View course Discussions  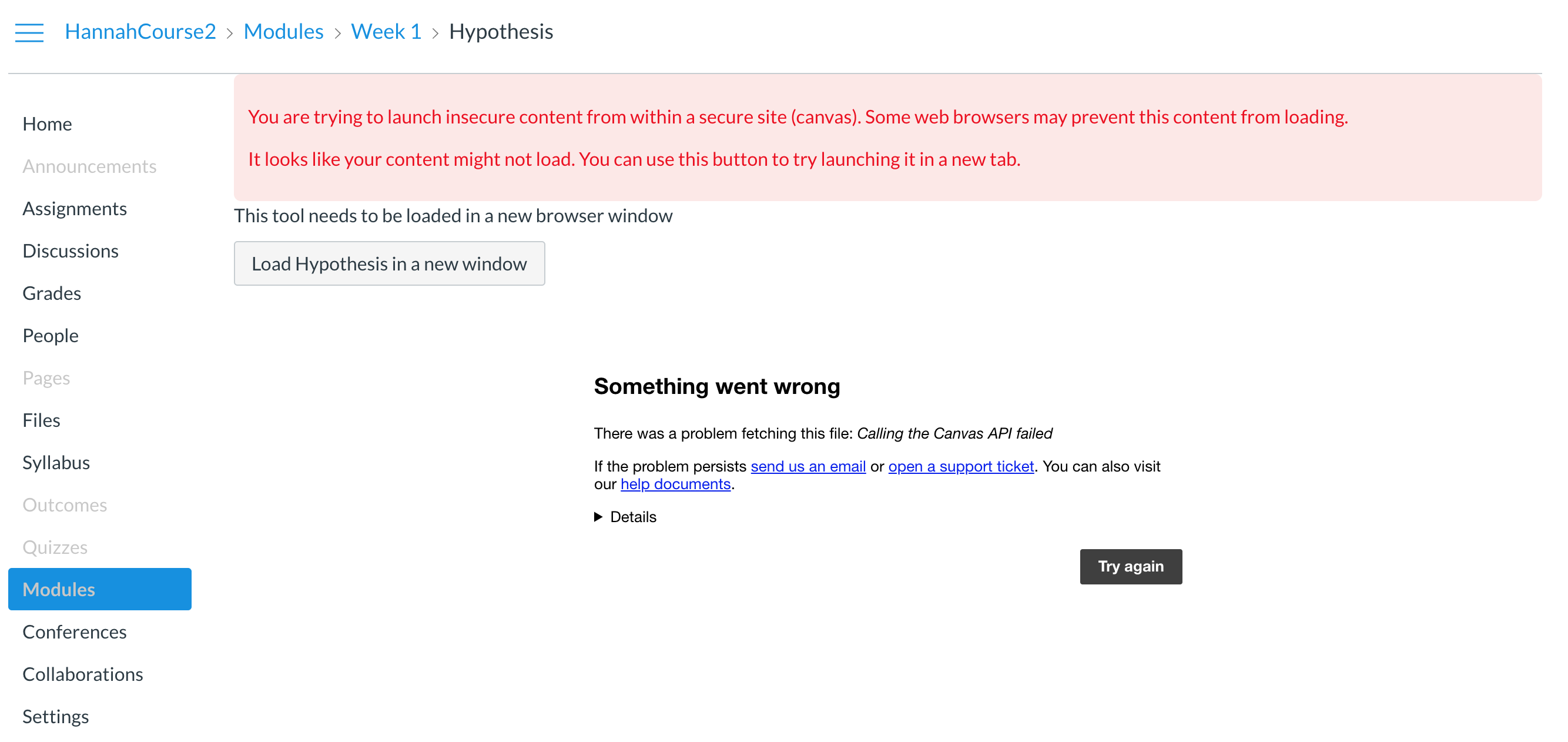[x=70, y=250]
